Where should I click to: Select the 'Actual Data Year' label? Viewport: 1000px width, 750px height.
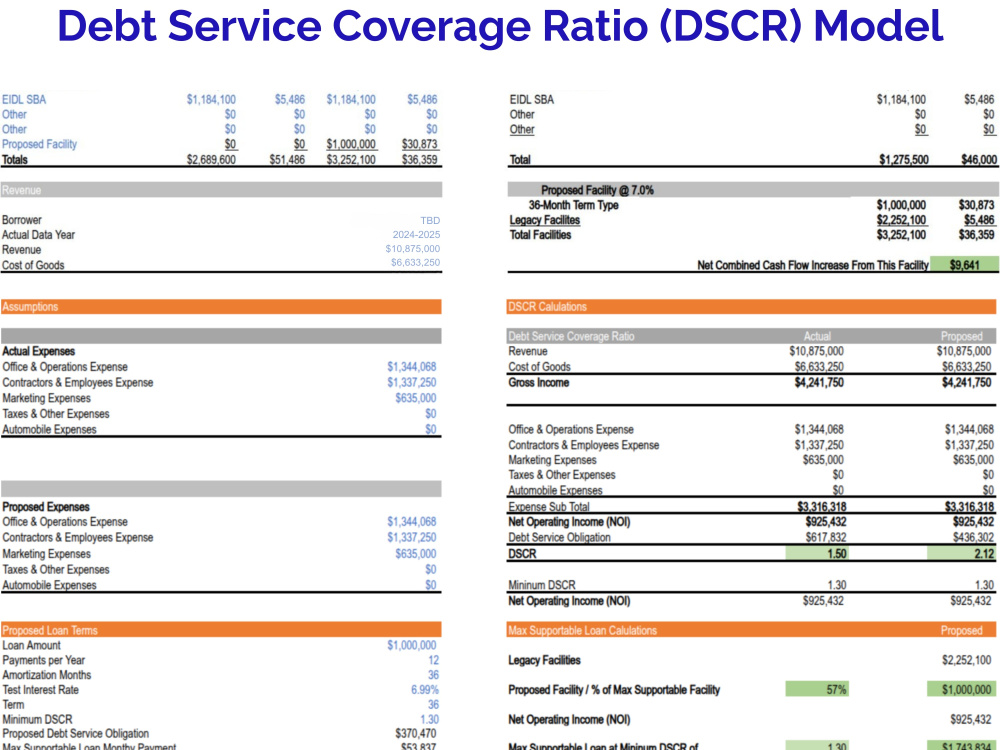point(38,235)
